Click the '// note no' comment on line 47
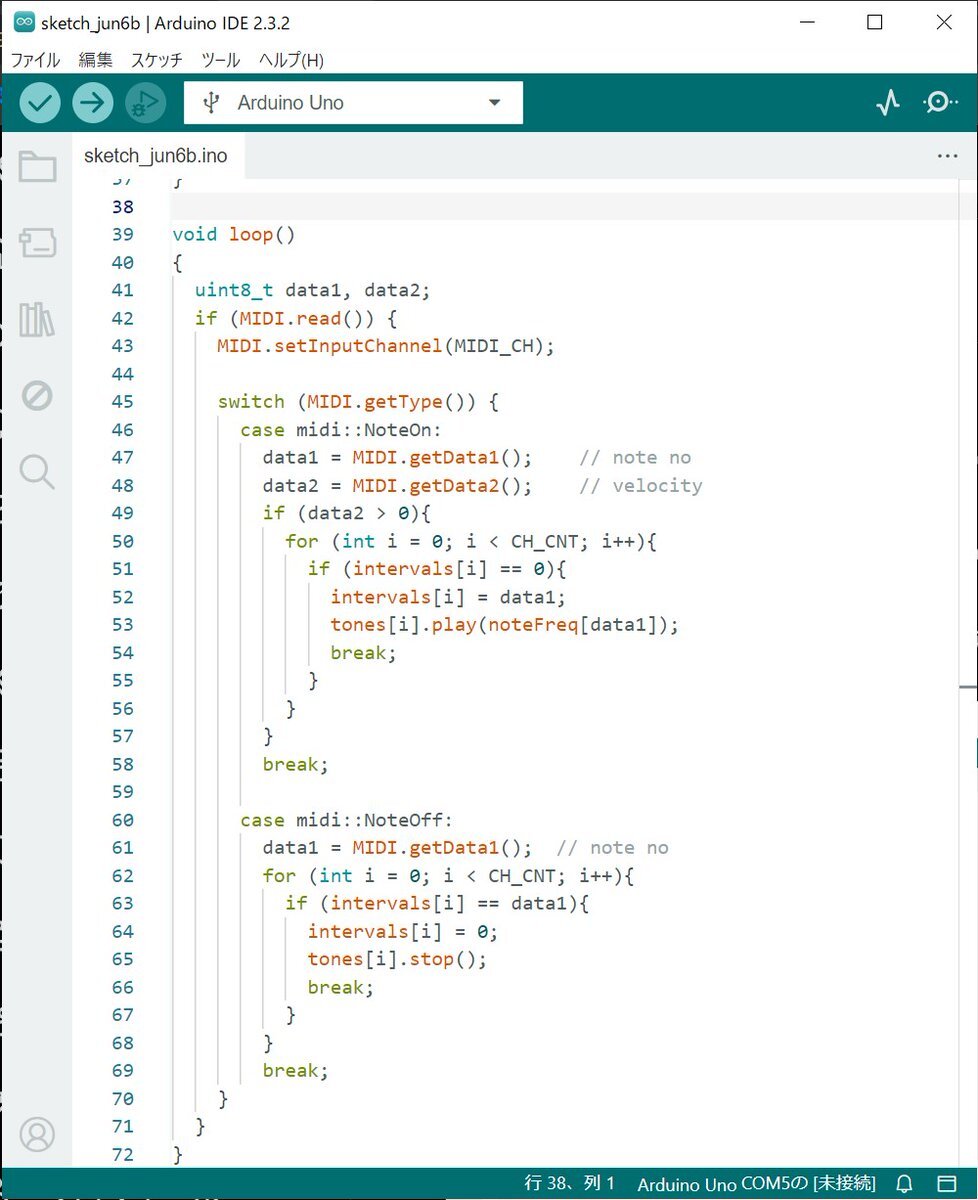 (635, 458)
